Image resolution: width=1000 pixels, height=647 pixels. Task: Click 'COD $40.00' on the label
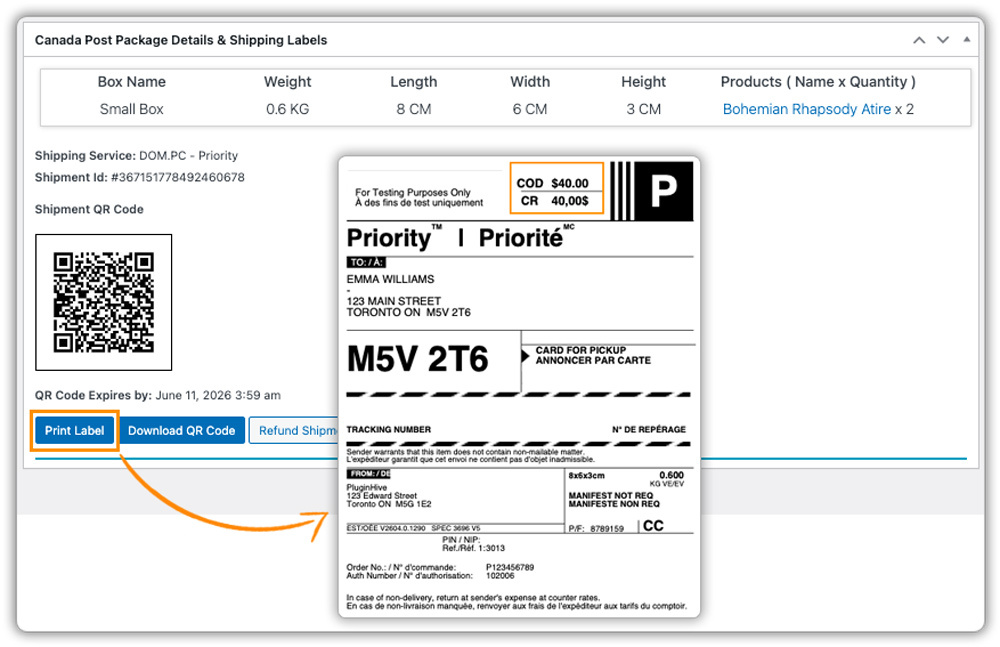tap(552, 183)
